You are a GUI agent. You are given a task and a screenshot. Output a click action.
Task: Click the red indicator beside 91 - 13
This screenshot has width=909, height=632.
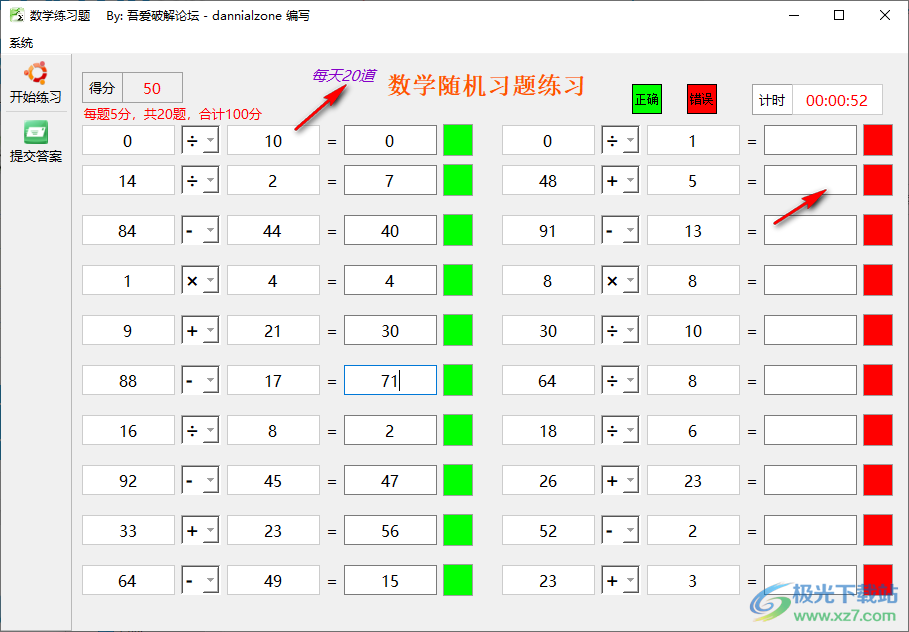coord(877,230)
